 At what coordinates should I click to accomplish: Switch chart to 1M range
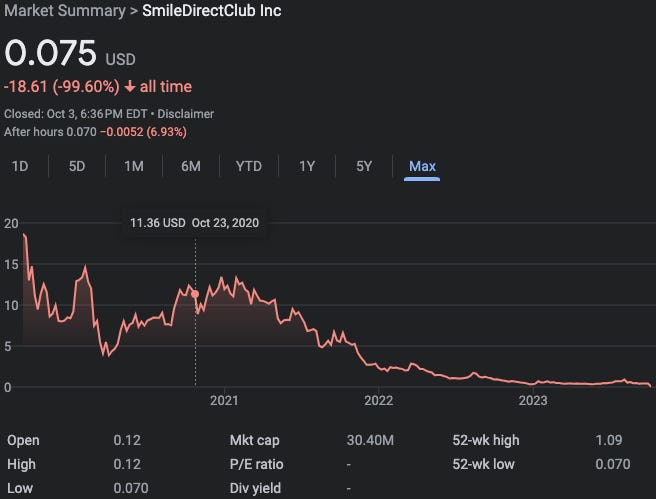coord(134,166)
